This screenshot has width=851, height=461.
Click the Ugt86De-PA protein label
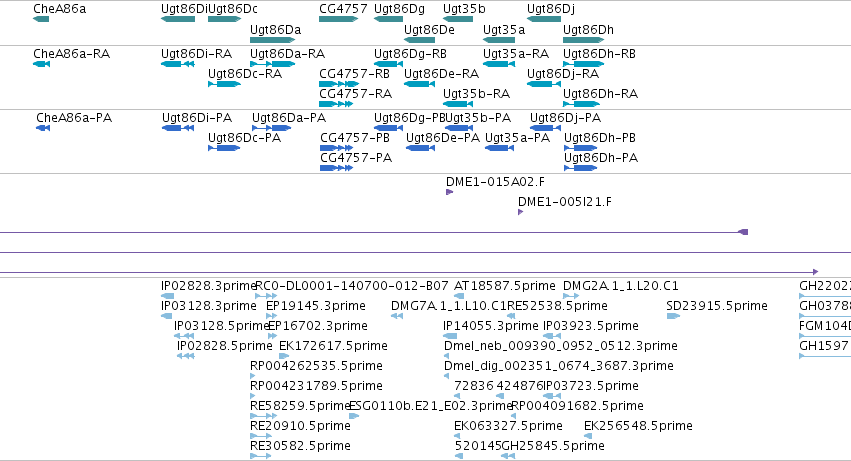443,138
